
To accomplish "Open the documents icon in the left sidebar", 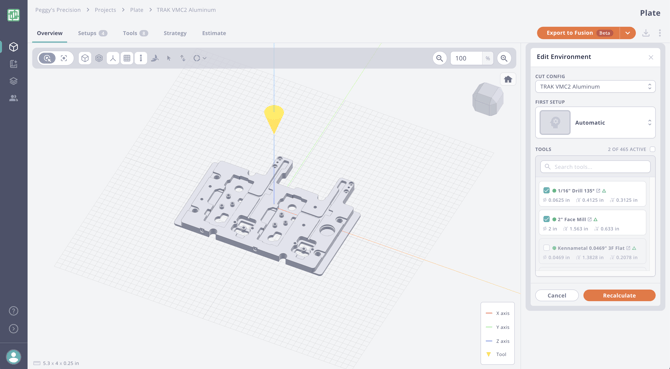I will tap(13, 64).
